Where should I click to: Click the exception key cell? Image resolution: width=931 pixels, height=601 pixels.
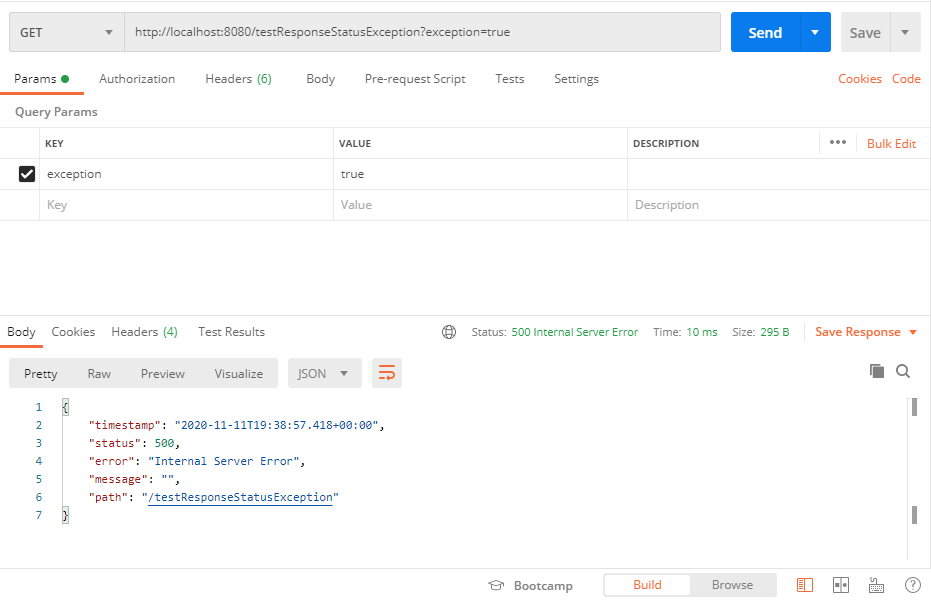186,174
